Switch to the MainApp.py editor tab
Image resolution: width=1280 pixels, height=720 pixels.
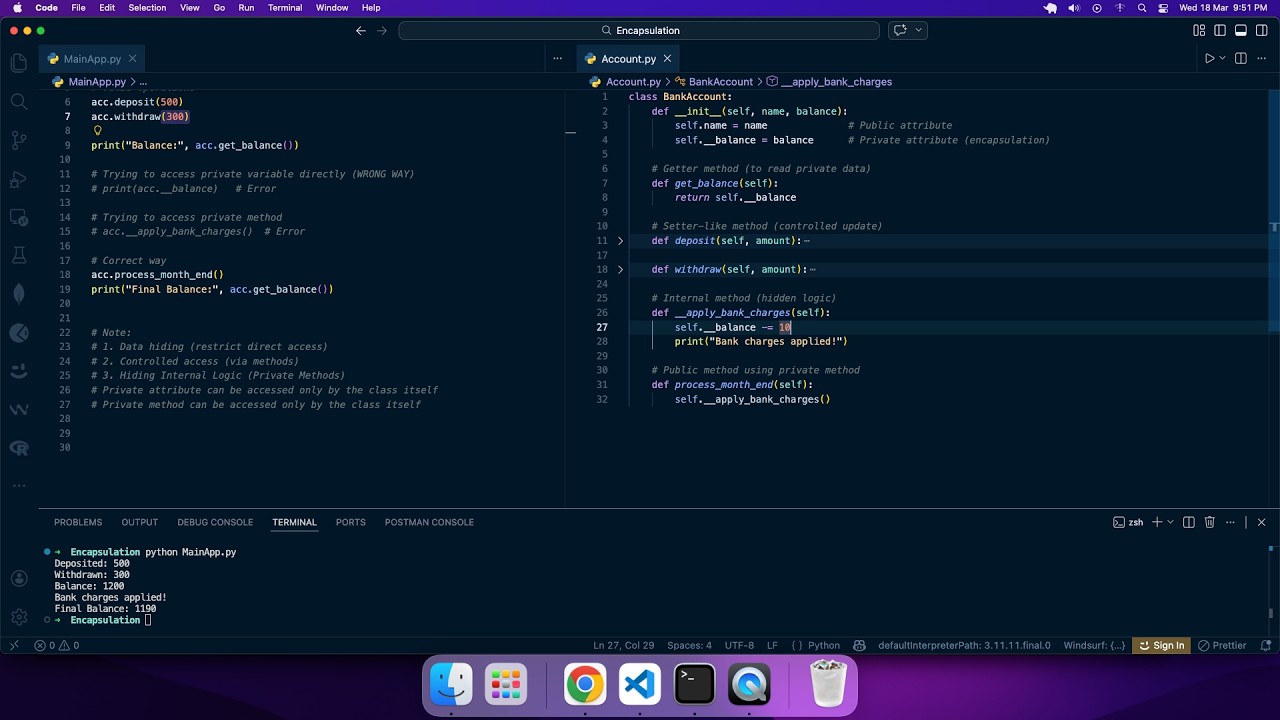pyautogui.click(x=92, y=59)
